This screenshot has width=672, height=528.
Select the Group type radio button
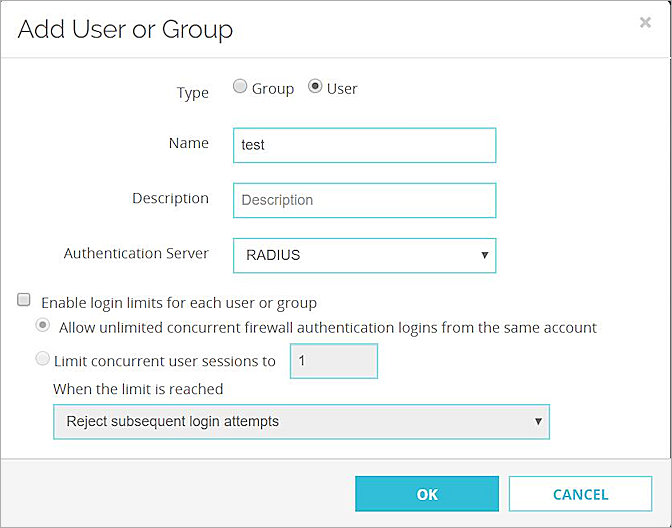240,87
